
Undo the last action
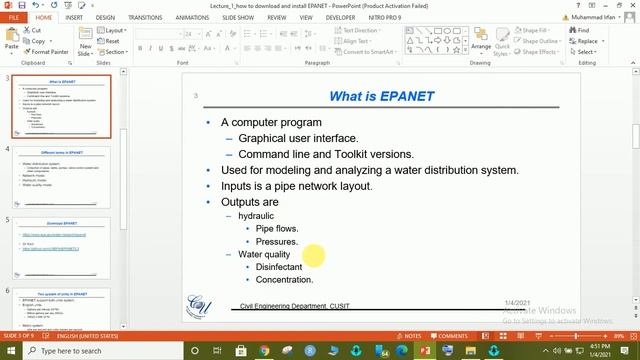(x=36, y=5)
